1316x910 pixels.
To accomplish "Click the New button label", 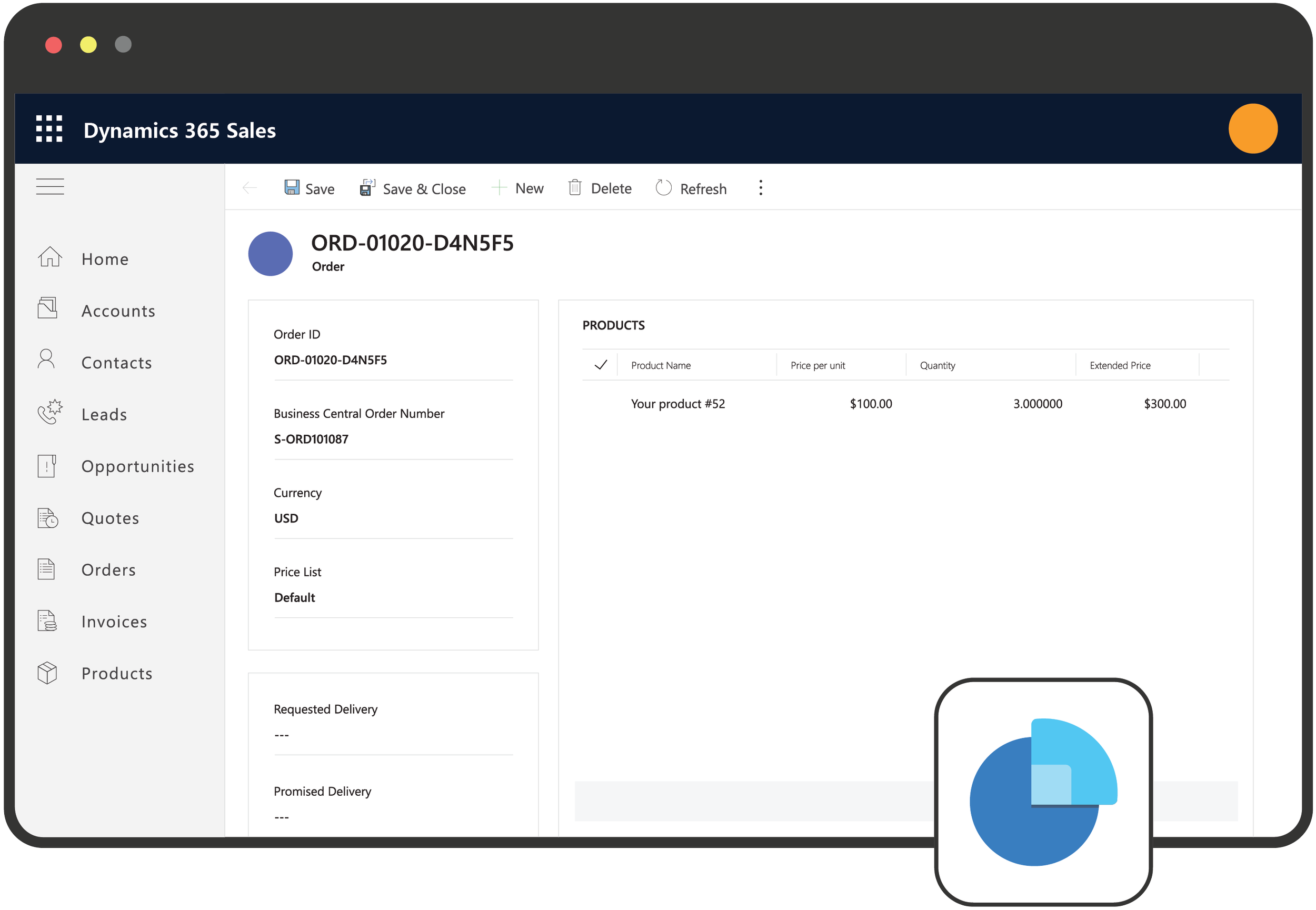I will (x=530, y=188).
